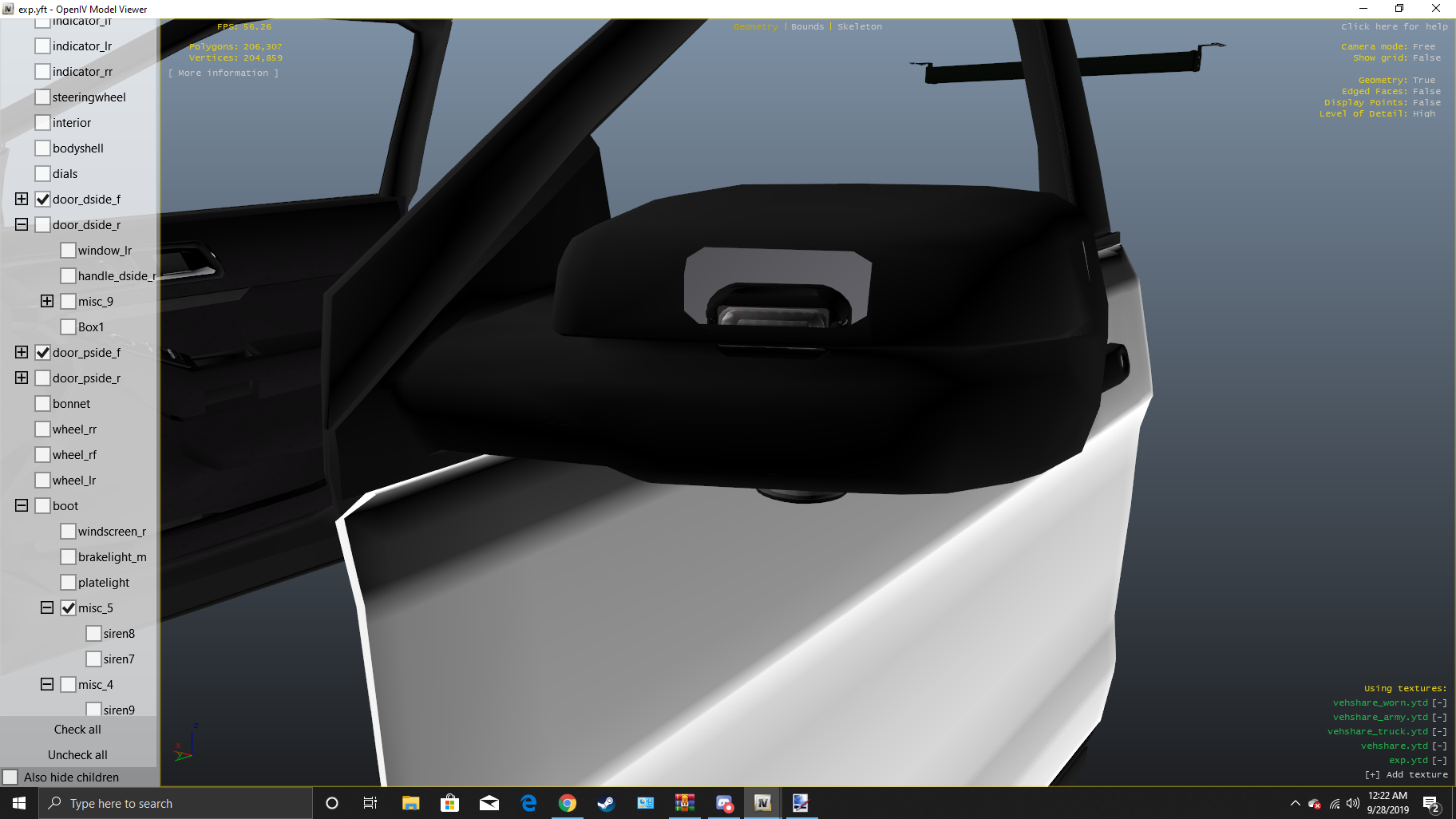Viewport: 1456px width, 819px height.
Task: Remove the vehshare_truck.ytd texture
Action: point(1439,732)
